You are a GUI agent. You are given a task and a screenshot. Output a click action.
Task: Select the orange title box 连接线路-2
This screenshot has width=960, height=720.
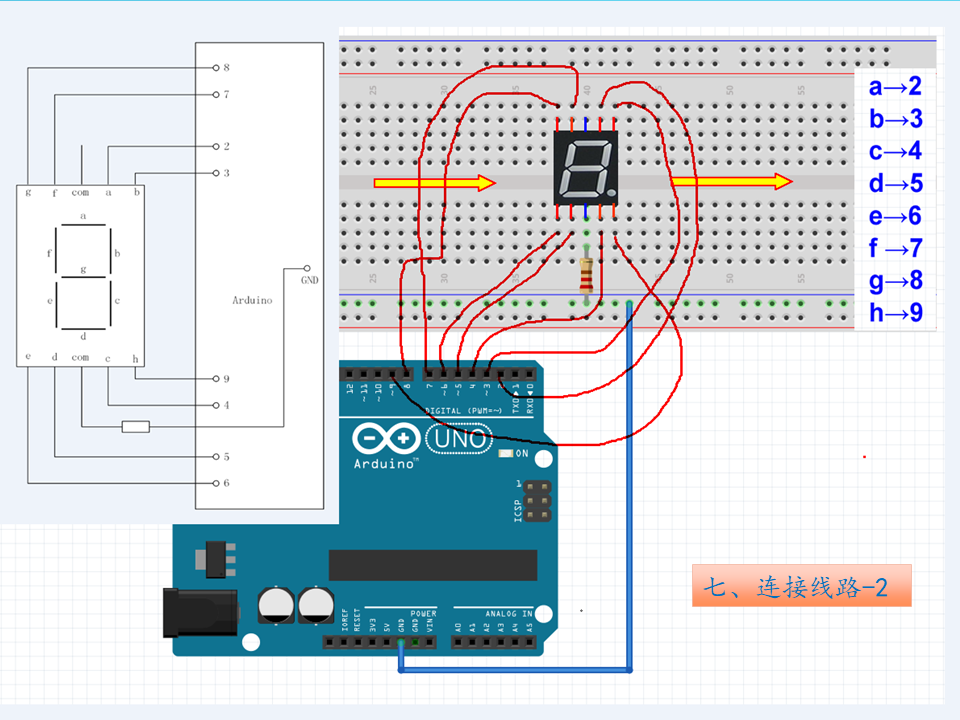pos(801,587)
